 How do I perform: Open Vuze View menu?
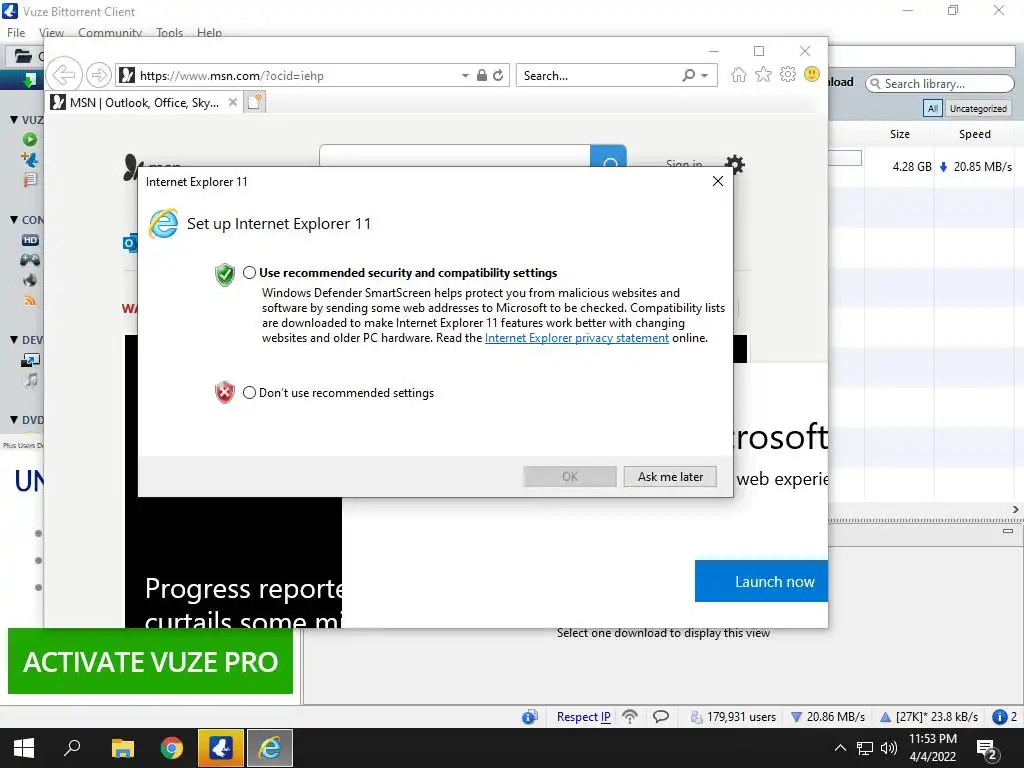51,33
